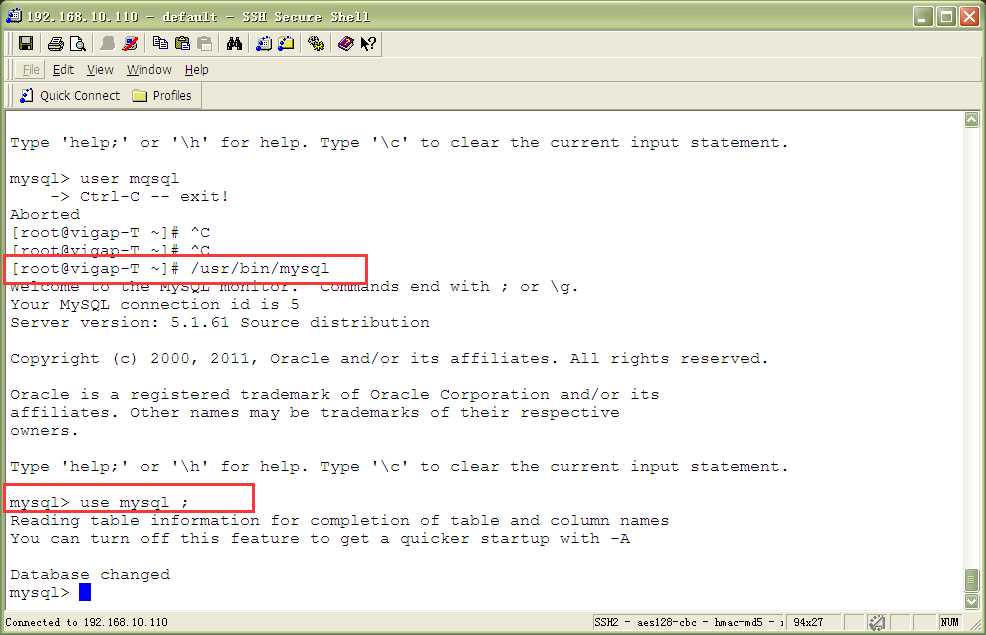Screen dimensions: 986x635
Task: Click the '/usr/bin/mysql' command line
Action: point(170,269)
